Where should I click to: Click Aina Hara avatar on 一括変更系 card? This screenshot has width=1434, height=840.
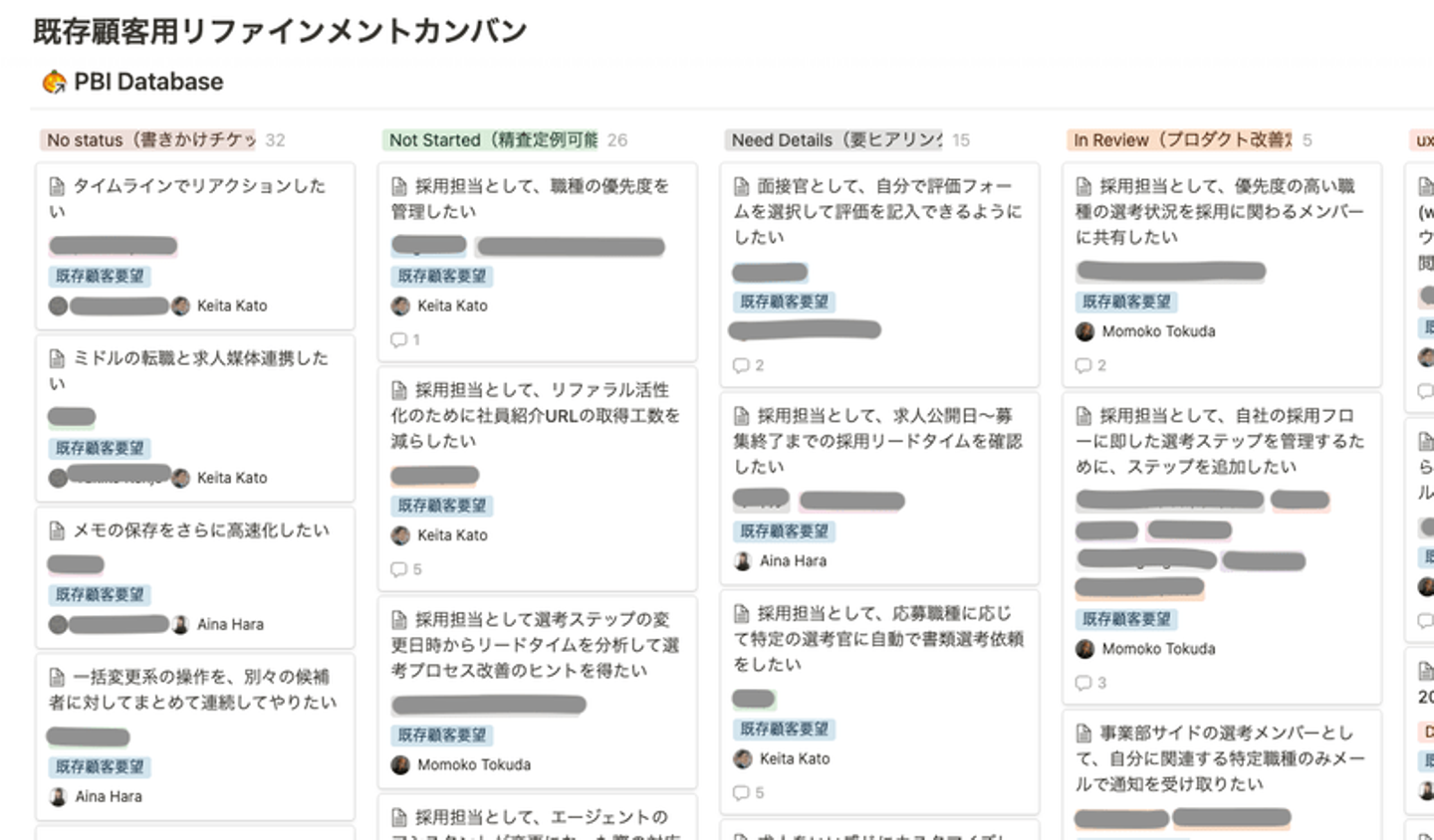point(59,796)
